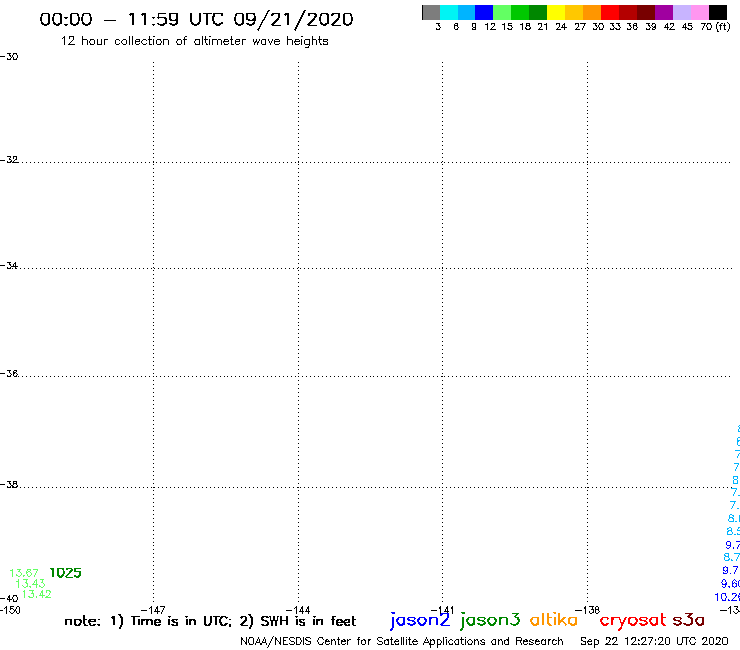Click the 'Sep 22 12:27:20 UTC 2020' timestamp
Image resolution: width=740 pixels, height=650 pixels.
coord(654,642)
